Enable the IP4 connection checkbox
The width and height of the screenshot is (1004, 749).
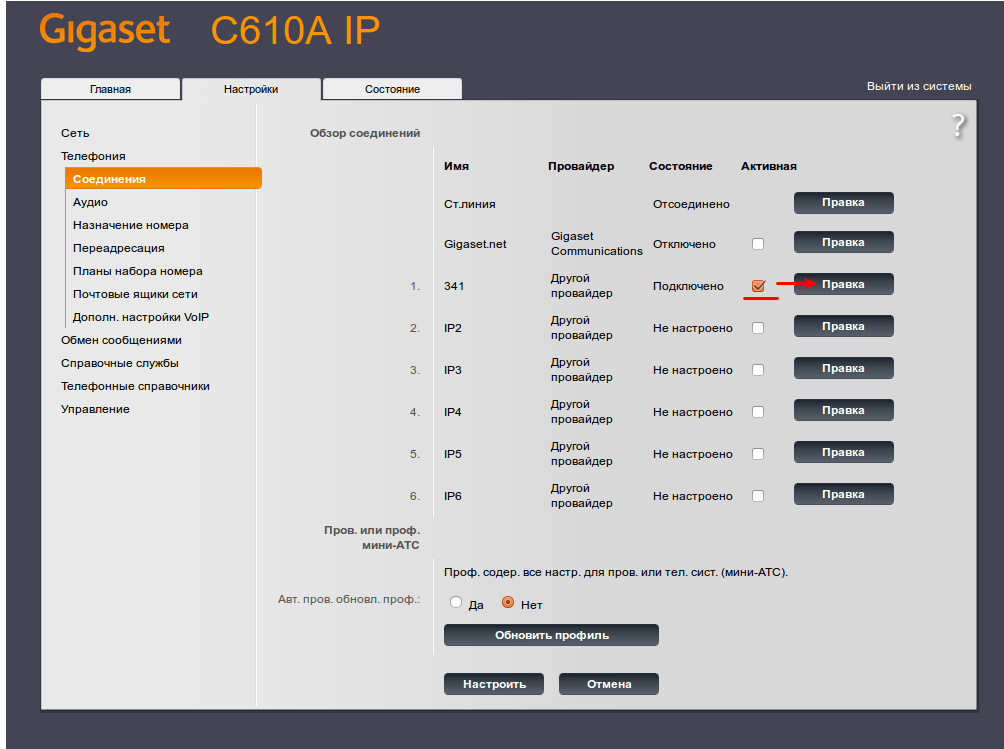(x=758, y=412)
